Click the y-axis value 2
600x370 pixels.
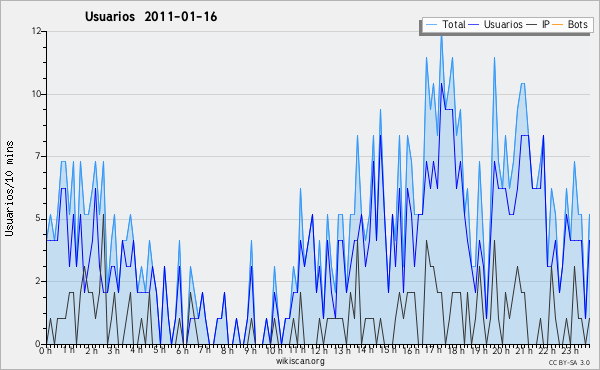[x=39, y=281]
